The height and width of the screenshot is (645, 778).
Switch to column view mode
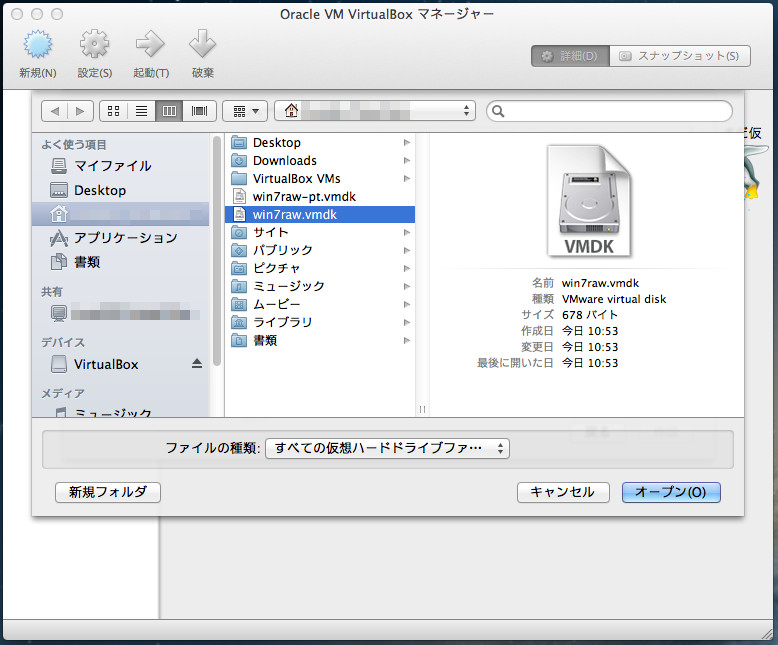tap(169, 111)
